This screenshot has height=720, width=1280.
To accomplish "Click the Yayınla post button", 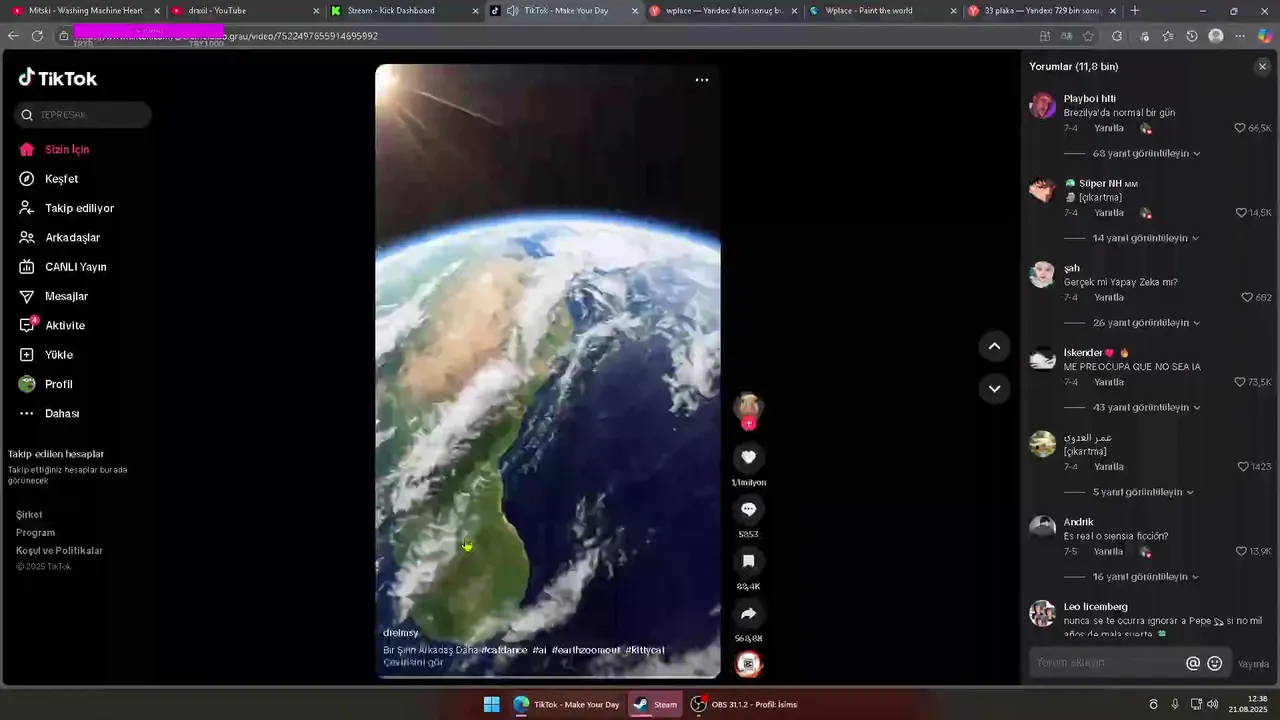I will point(1253,664).
